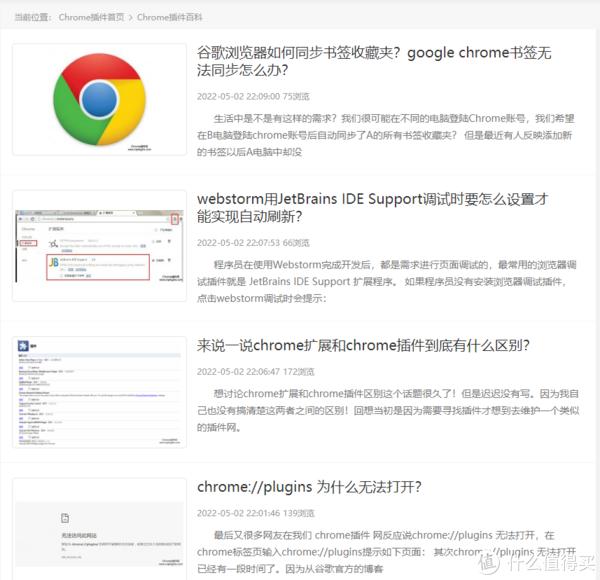Viewport: 600px width, 580px height.
Task: Click the extension vs plugin summary text
Action: [x=388, y=411]
